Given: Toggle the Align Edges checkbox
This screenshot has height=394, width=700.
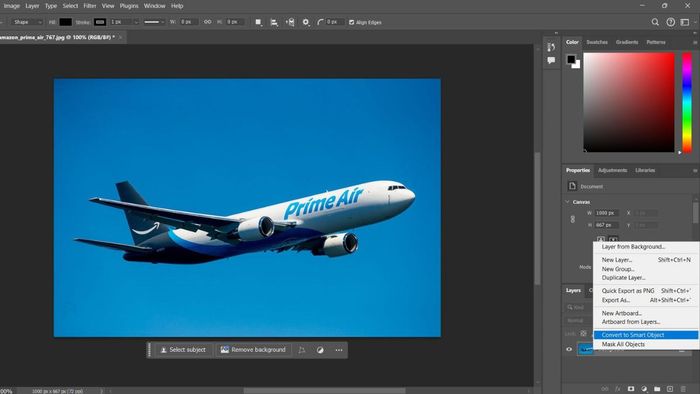Looking at the screenshot, I should coord(351,22).
